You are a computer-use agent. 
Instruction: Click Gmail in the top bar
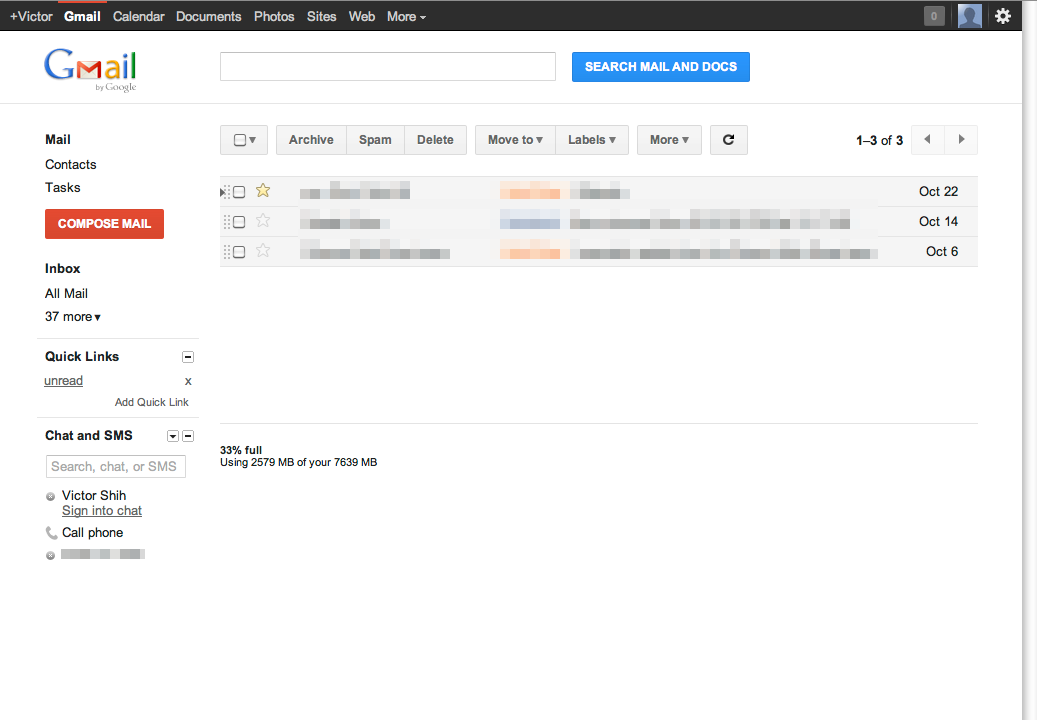click(x=82, y=17)
